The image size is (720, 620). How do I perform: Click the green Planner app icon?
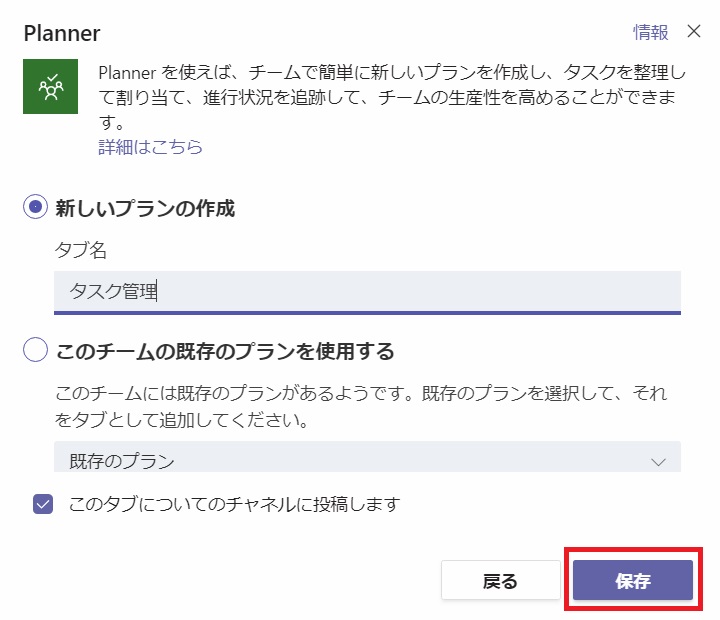pos(51,86)
